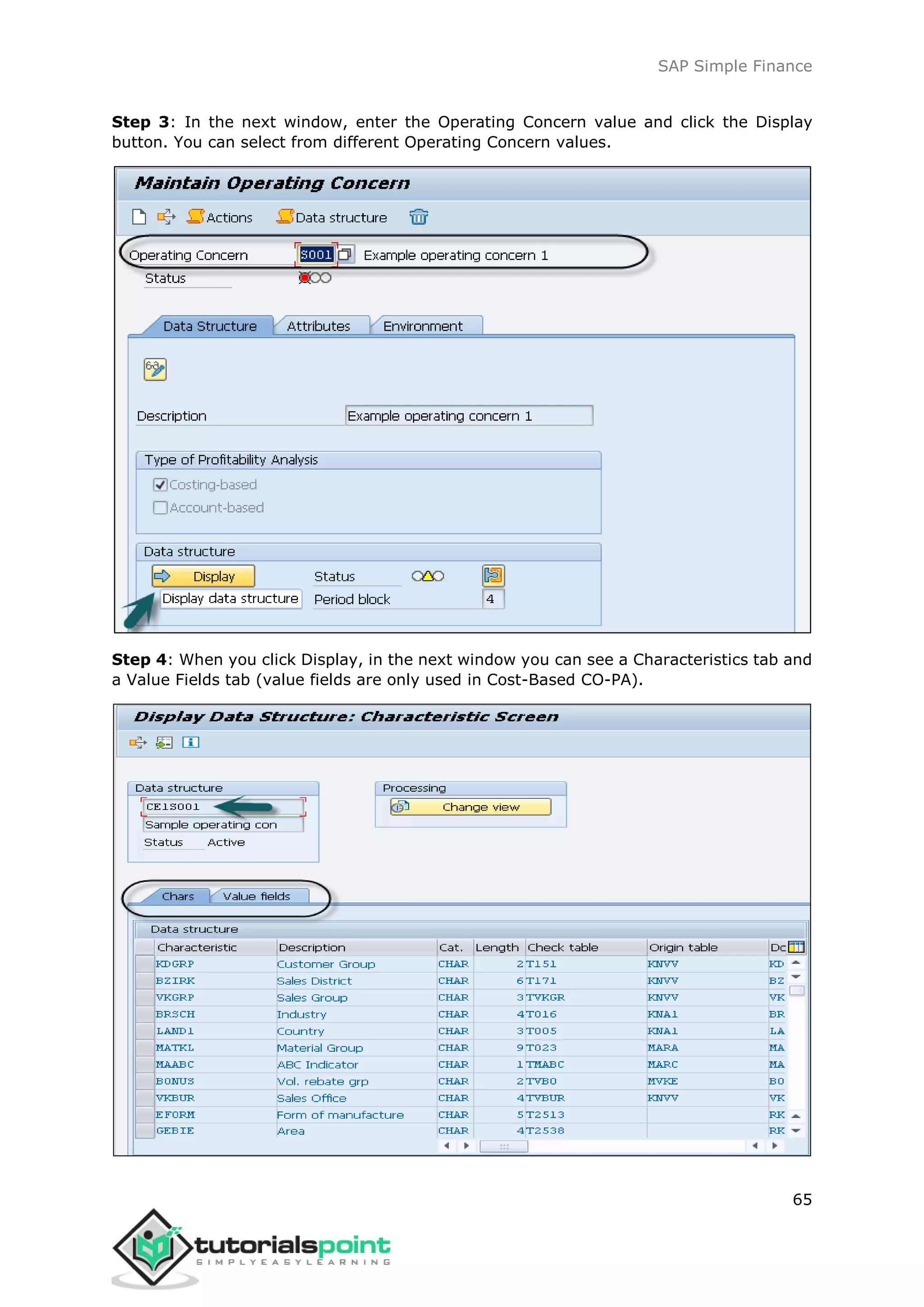The height and width of the screenshot is (1307, 924).
Task: Click the VKBUR characteristic cell
Action: (215, 1098)
